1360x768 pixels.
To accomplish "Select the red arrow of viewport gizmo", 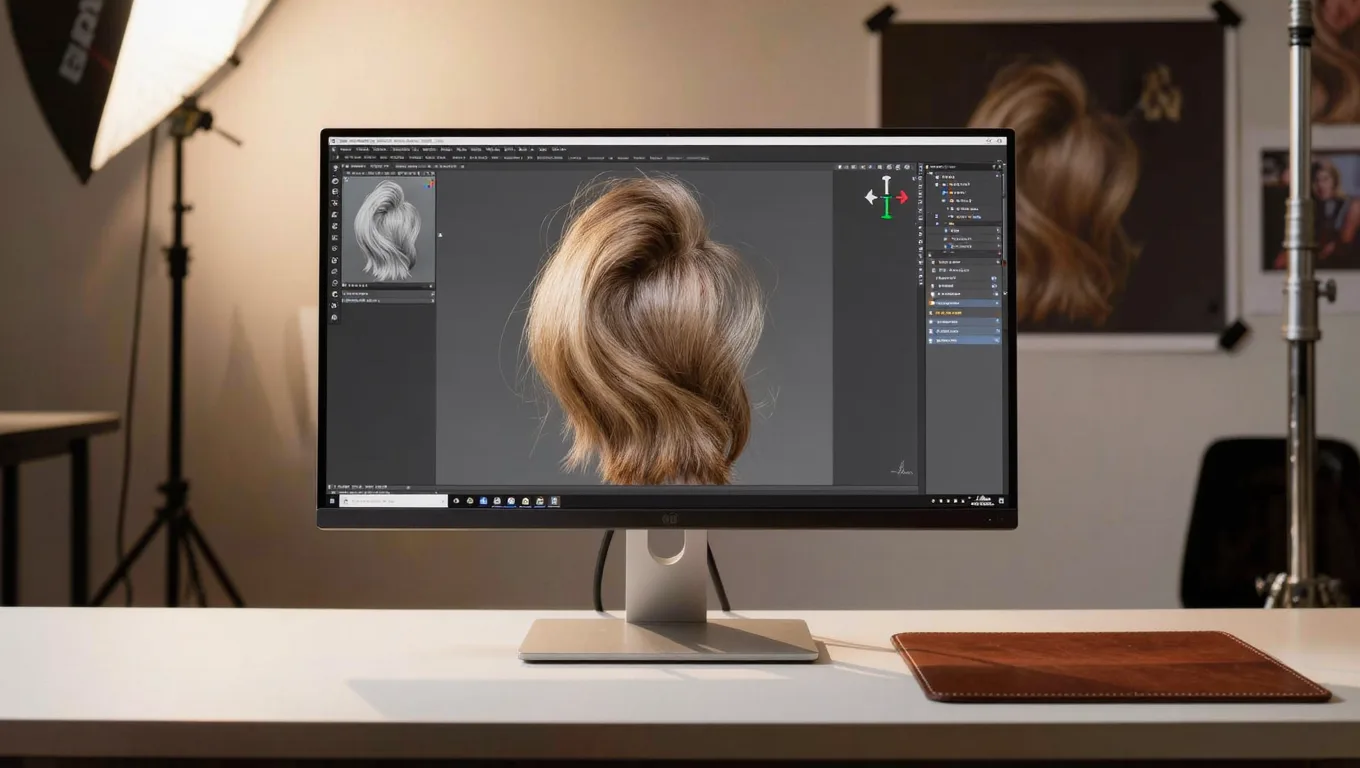I will (x=902, y=197).
